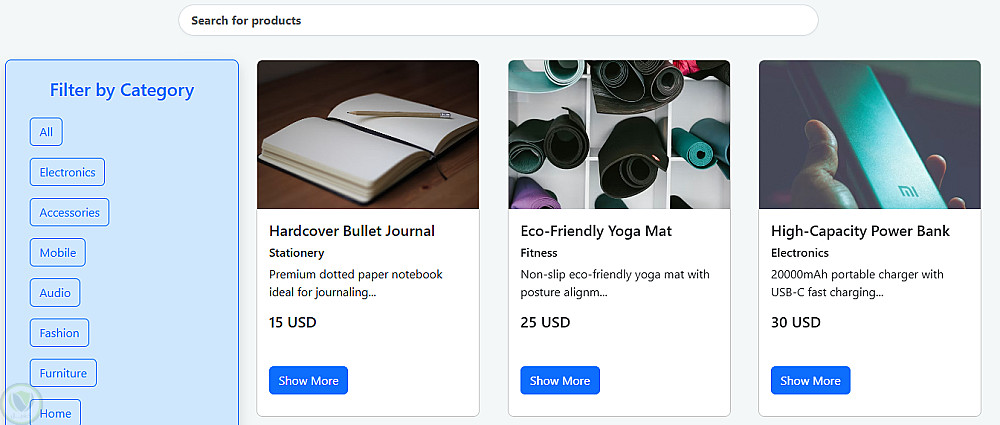Choose the Accessories category filter
This screenshot has width=1000, height=425.
[70, 212]
